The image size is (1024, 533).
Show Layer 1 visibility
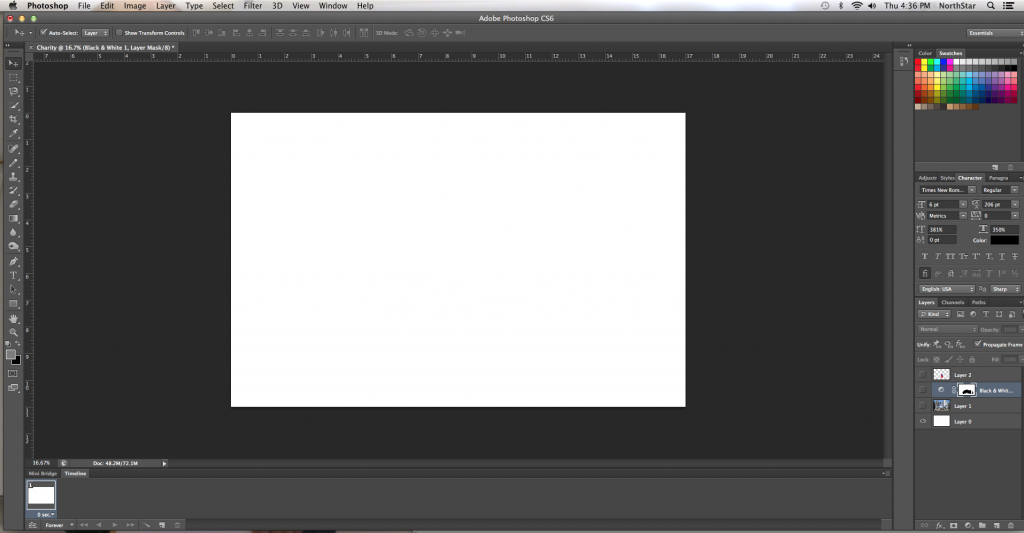pyautogui.click(x=923, y=406)
